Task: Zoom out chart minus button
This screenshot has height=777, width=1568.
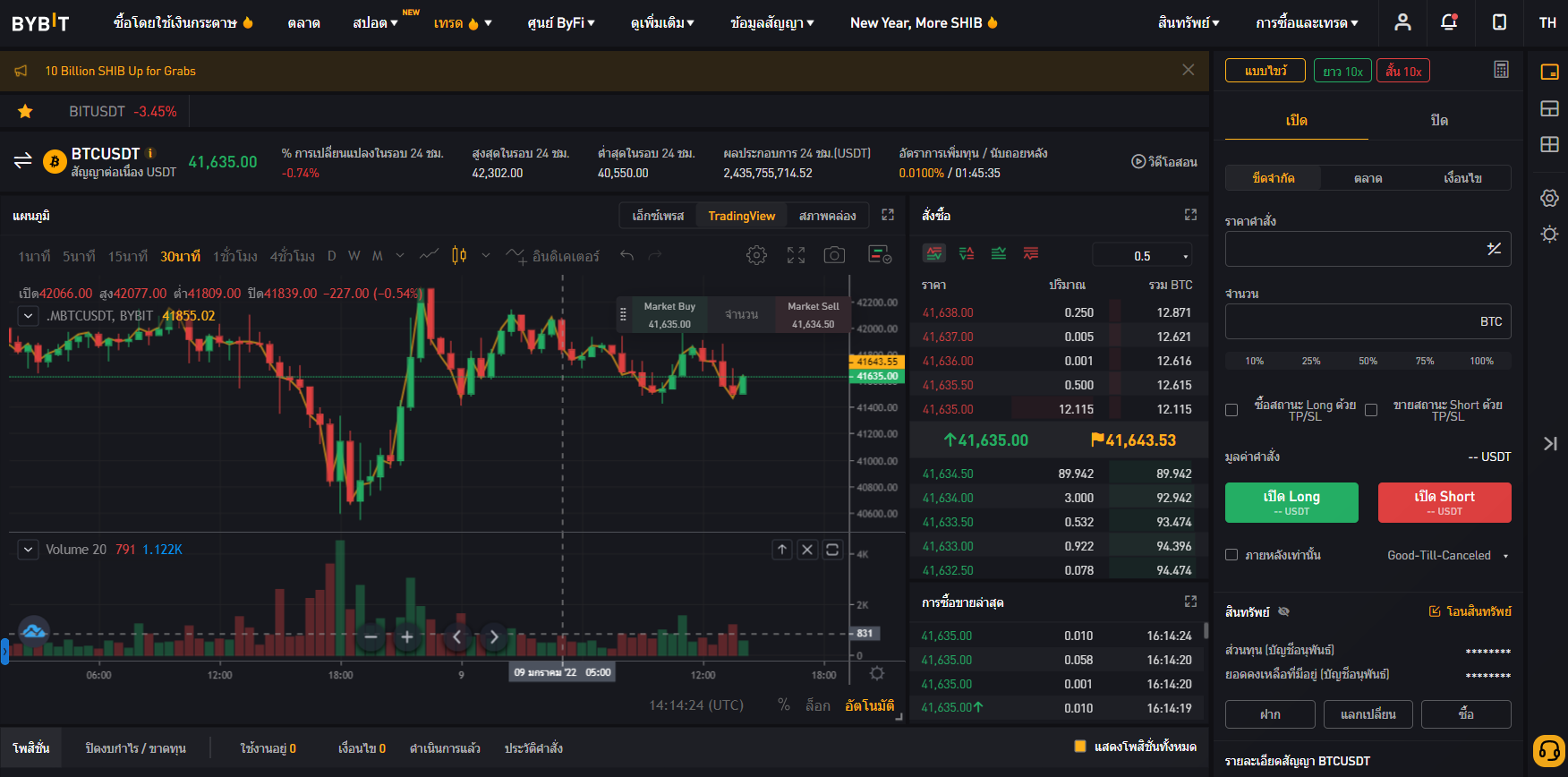Action: point(371,636)
